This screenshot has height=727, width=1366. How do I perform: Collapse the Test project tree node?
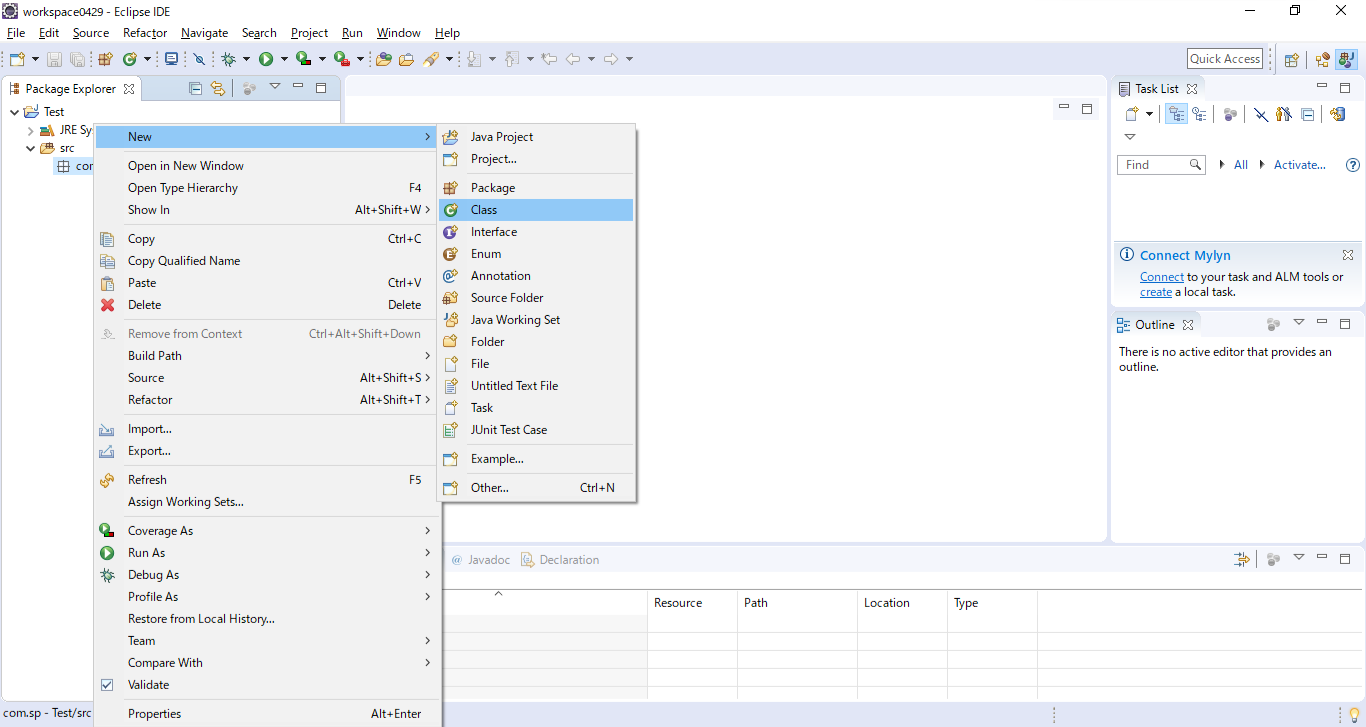14,112
